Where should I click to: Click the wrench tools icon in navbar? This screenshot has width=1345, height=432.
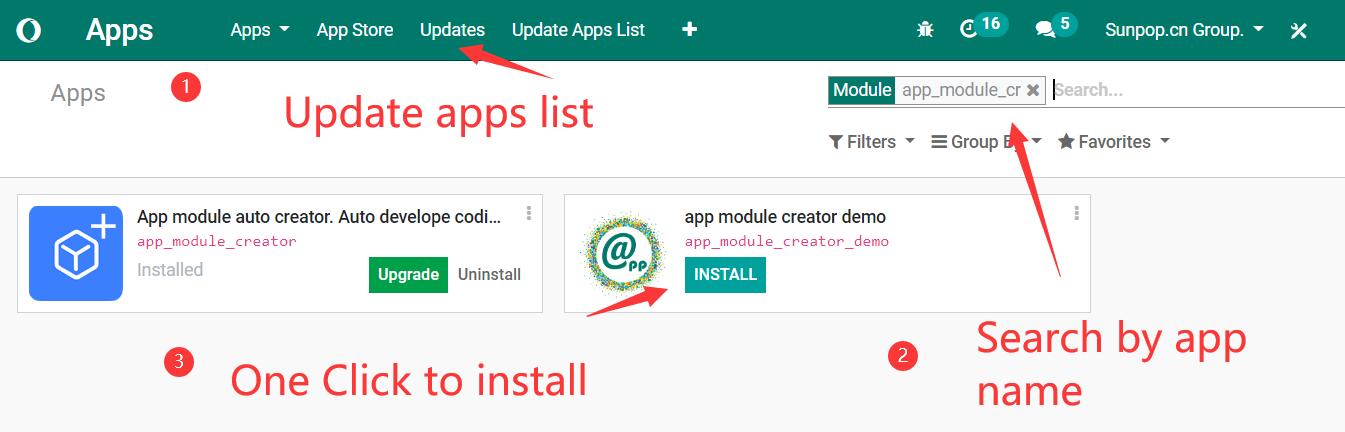click(1299, 30)
